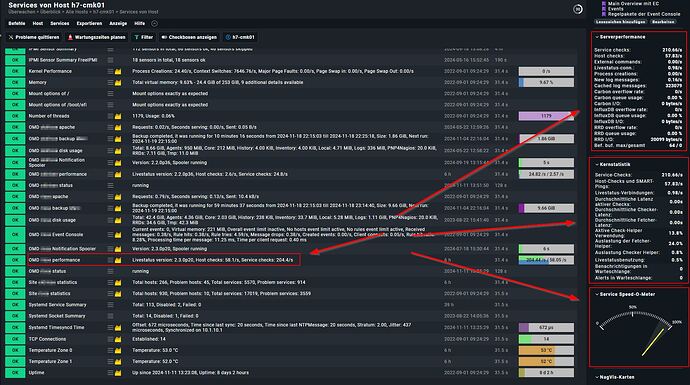Open action menu of Memory service
The image size is (690, 385).
click(x=110, y=82)
